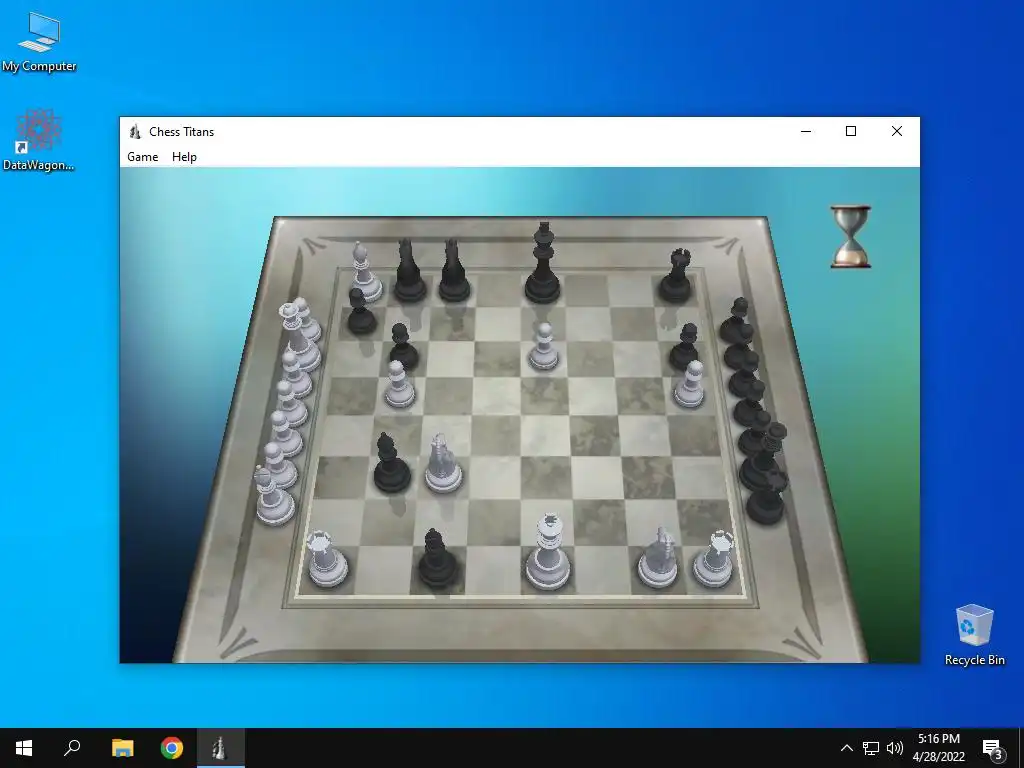Launch Google Chrome from the taskbar
The image size is (1024, 768).
click(172, 748)
